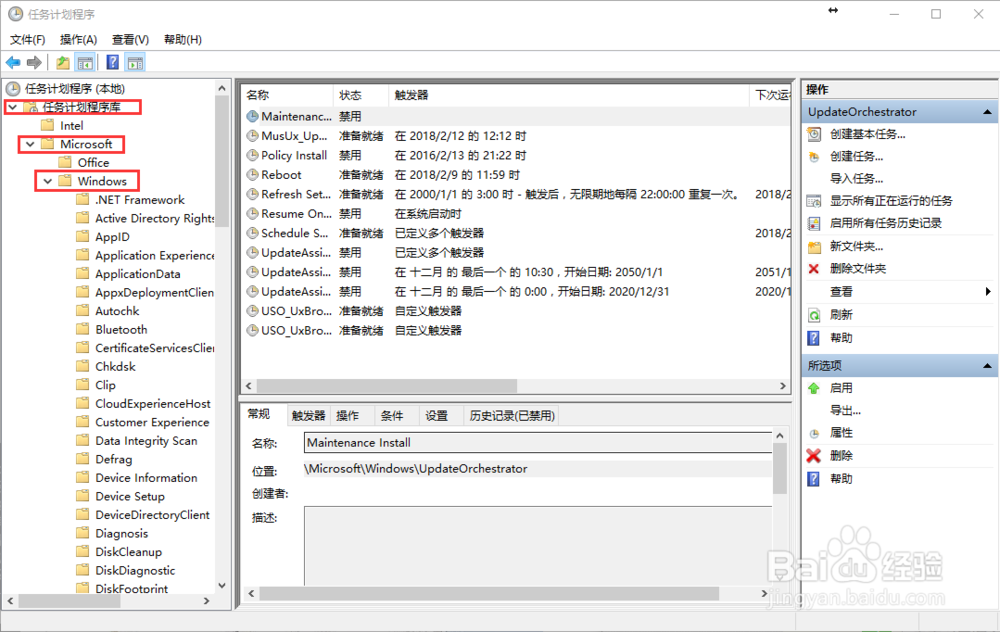
Task: Click the tree pane down scroll arrow
Action: click(x=222, y=585)
